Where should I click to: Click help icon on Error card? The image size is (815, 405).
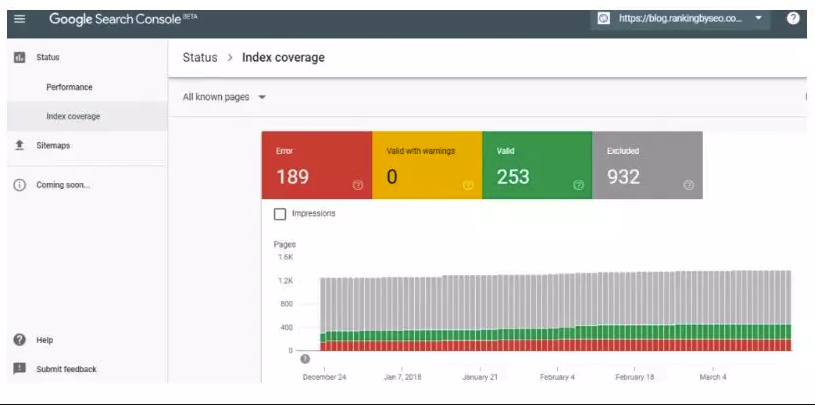358,185
